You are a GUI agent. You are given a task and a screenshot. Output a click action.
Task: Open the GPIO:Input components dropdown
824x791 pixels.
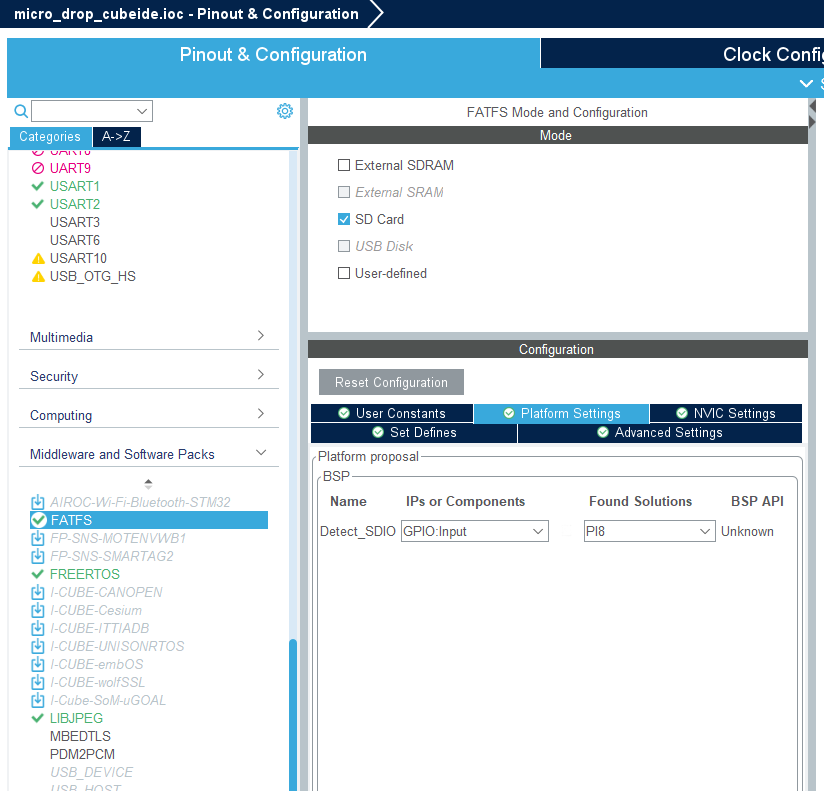tap(475, 531)
